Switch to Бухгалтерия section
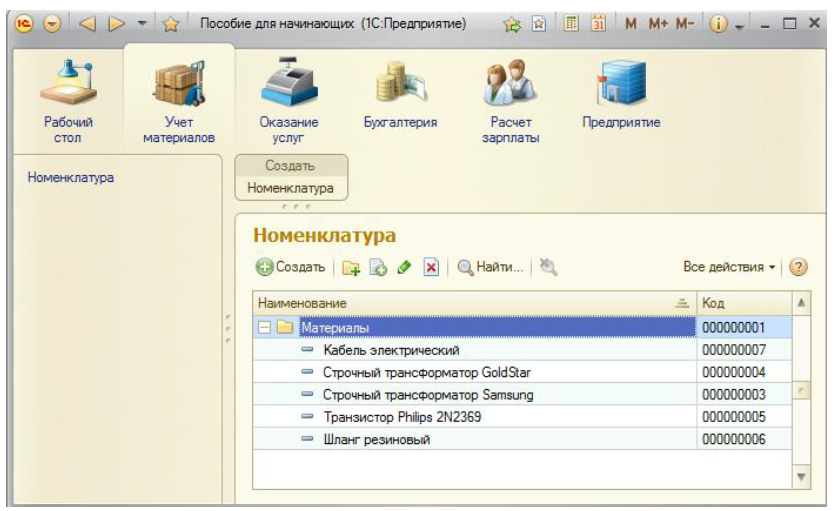The width and height of the screenshot is (839, 511). click(x=400, y=94)
